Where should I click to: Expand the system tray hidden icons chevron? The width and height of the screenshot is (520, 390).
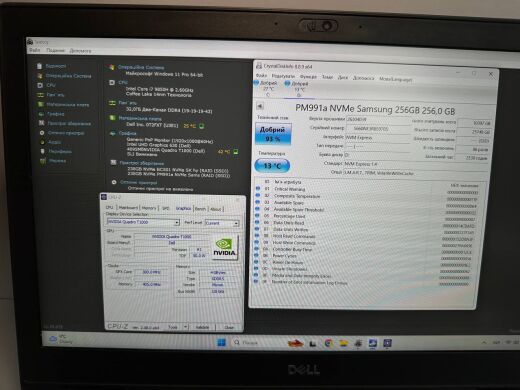[484, 342]
